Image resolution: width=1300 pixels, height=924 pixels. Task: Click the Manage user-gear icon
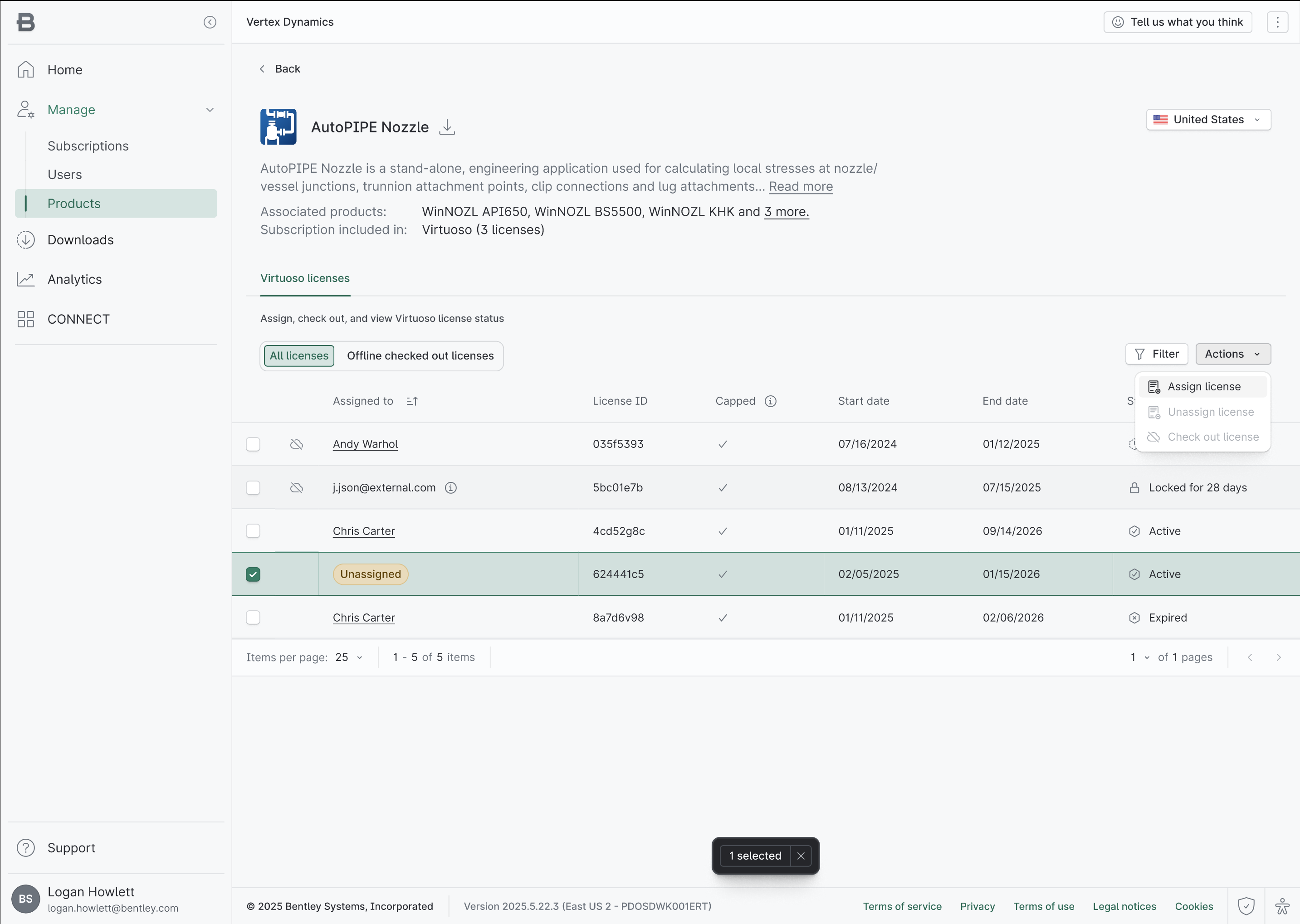25,110
